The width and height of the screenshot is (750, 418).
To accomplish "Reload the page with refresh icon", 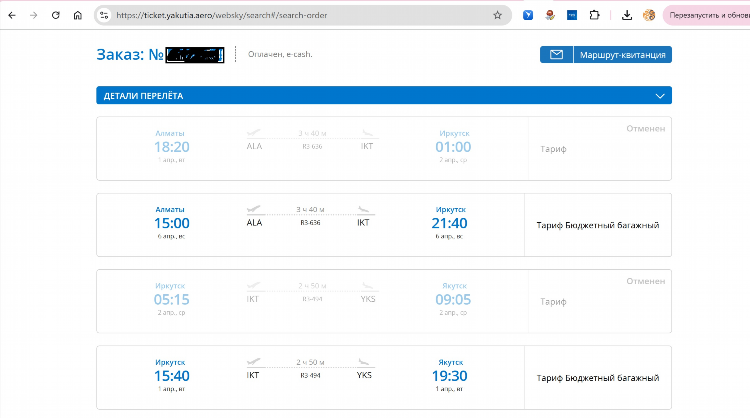I will [55, 15].
